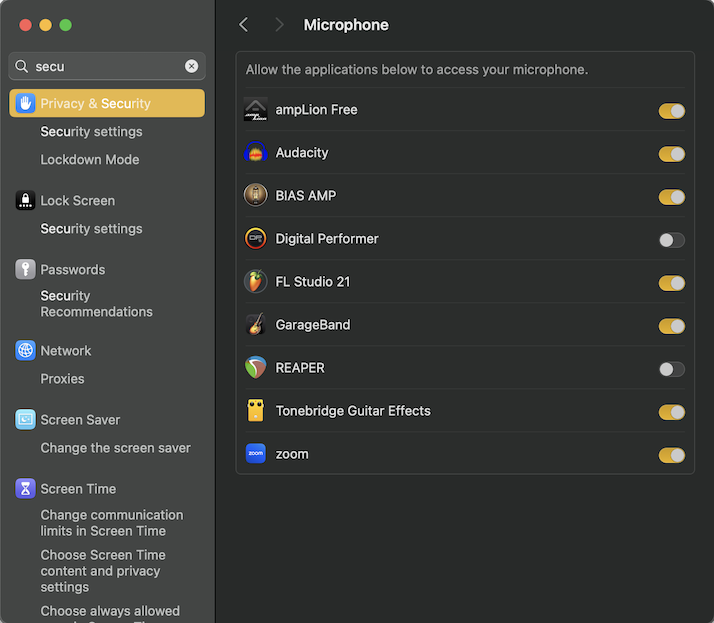Enable REAPER microphone access
This screenshot has width=714, height=623.
tap(671, 369)
